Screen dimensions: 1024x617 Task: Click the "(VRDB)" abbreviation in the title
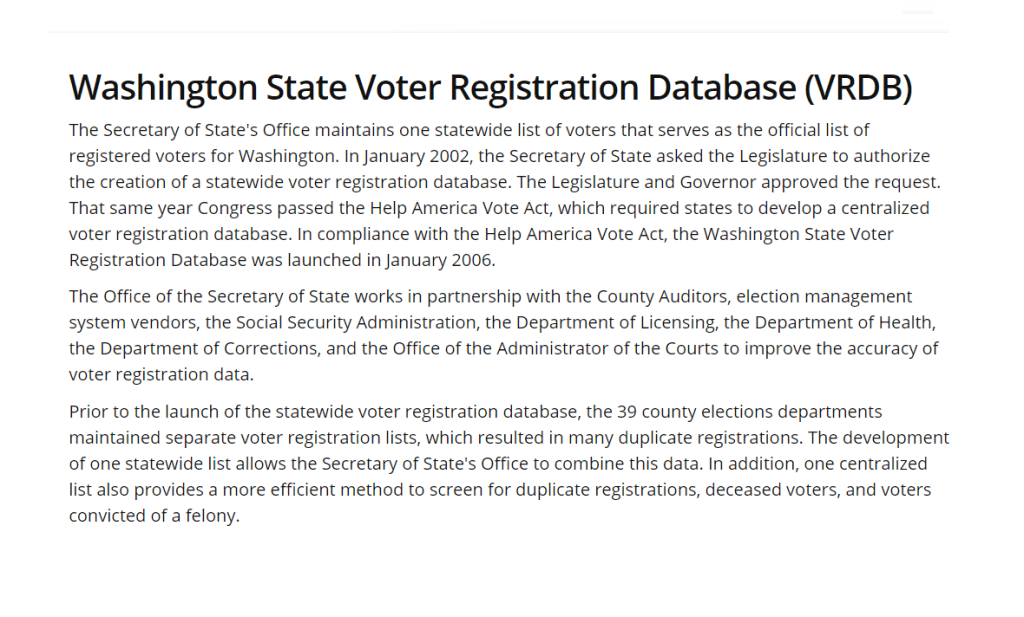coord(858,88)
